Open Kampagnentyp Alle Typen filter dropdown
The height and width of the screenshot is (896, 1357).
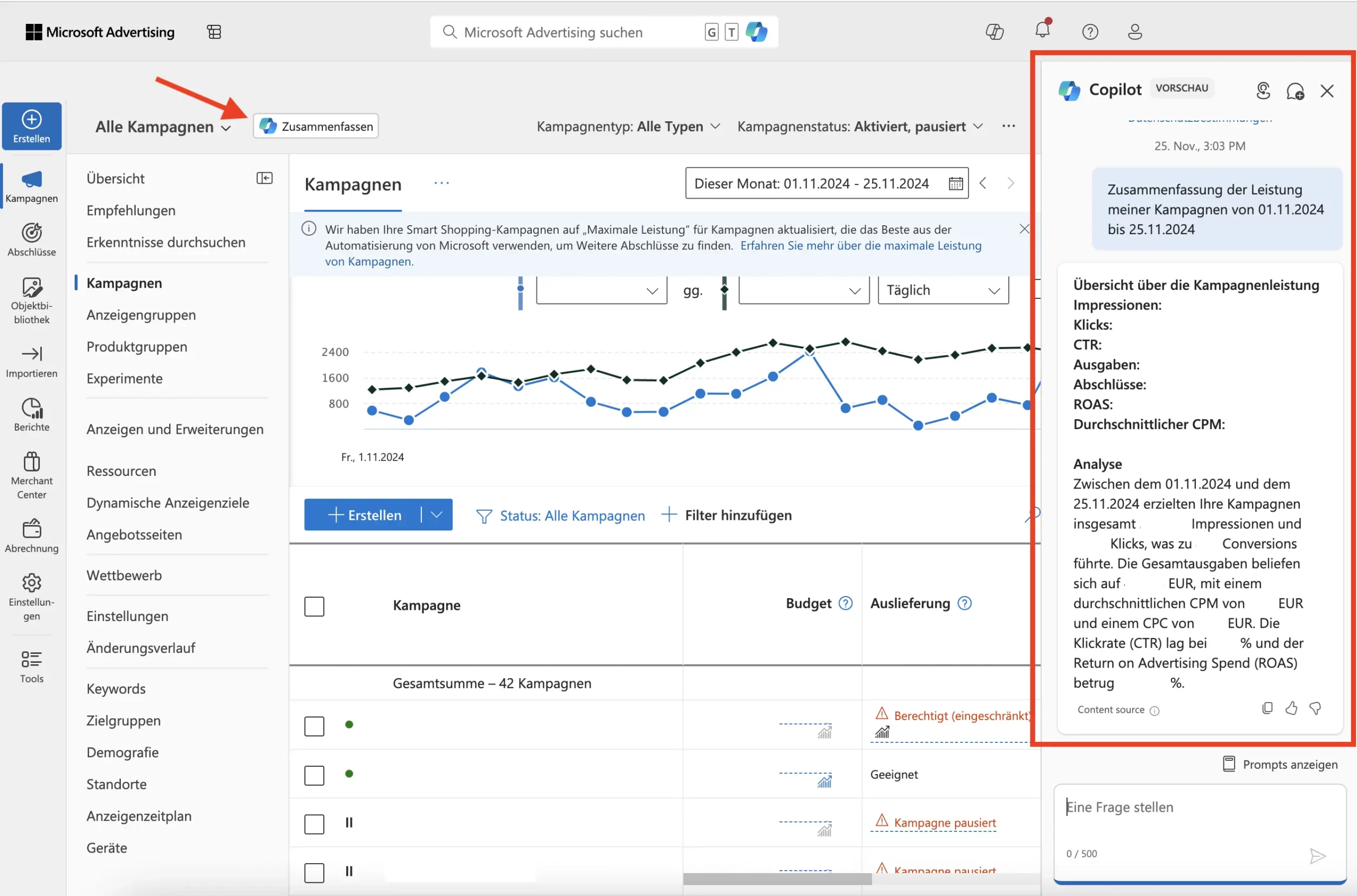[x=628, y=126]
